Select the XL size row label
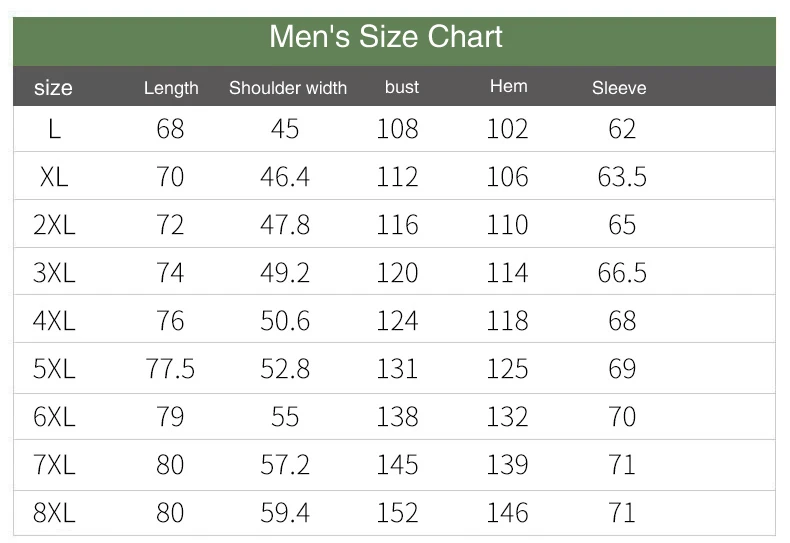Image resolution: width=790 pixels, height=543 pixels. coord(54,177)
